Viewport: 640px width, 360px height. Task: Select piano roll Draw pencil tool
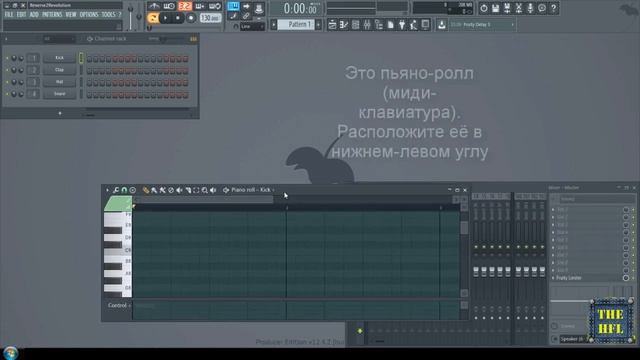pos(146,190)
